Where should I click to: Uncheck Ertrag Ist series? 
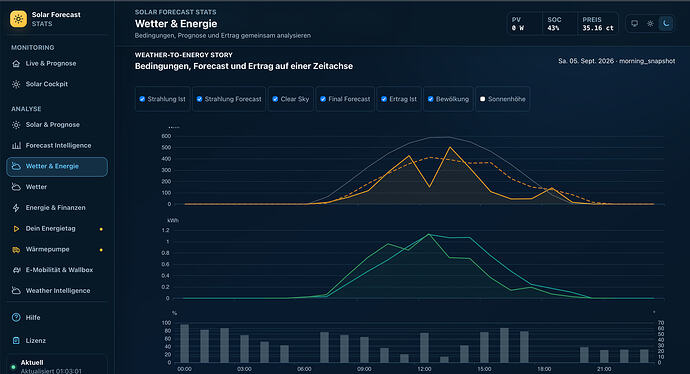(384, 99)
